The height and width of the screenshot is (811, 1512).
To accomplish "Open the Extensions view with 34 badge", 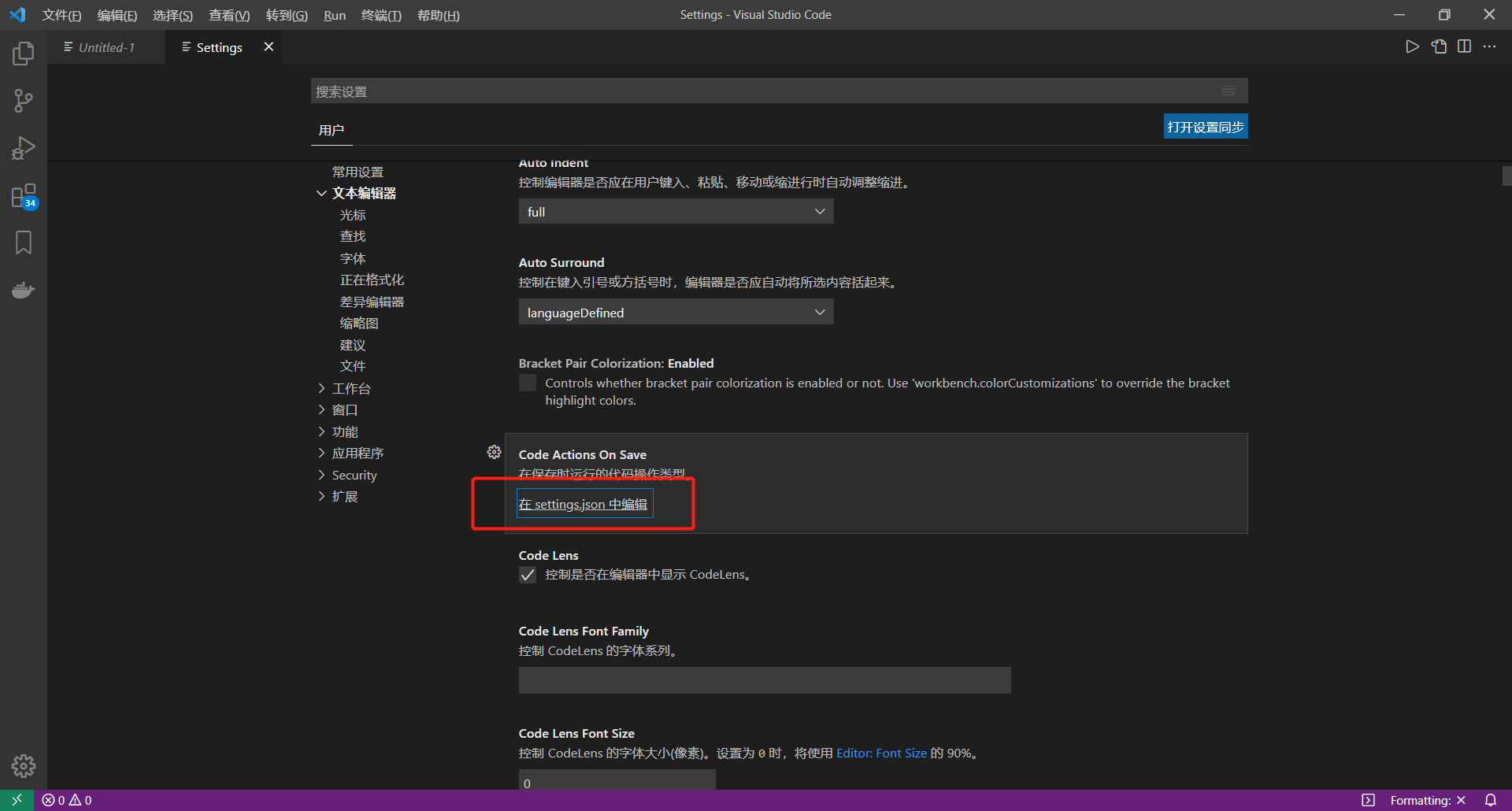I will [x=24, y=196].
